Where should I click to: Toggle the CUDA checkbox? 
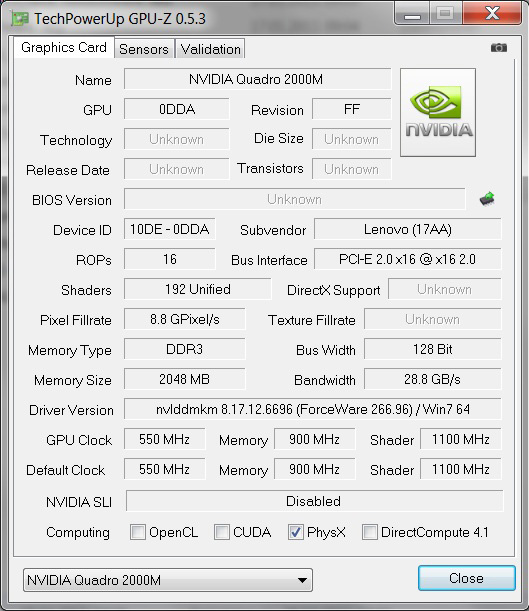coord(222,532)
